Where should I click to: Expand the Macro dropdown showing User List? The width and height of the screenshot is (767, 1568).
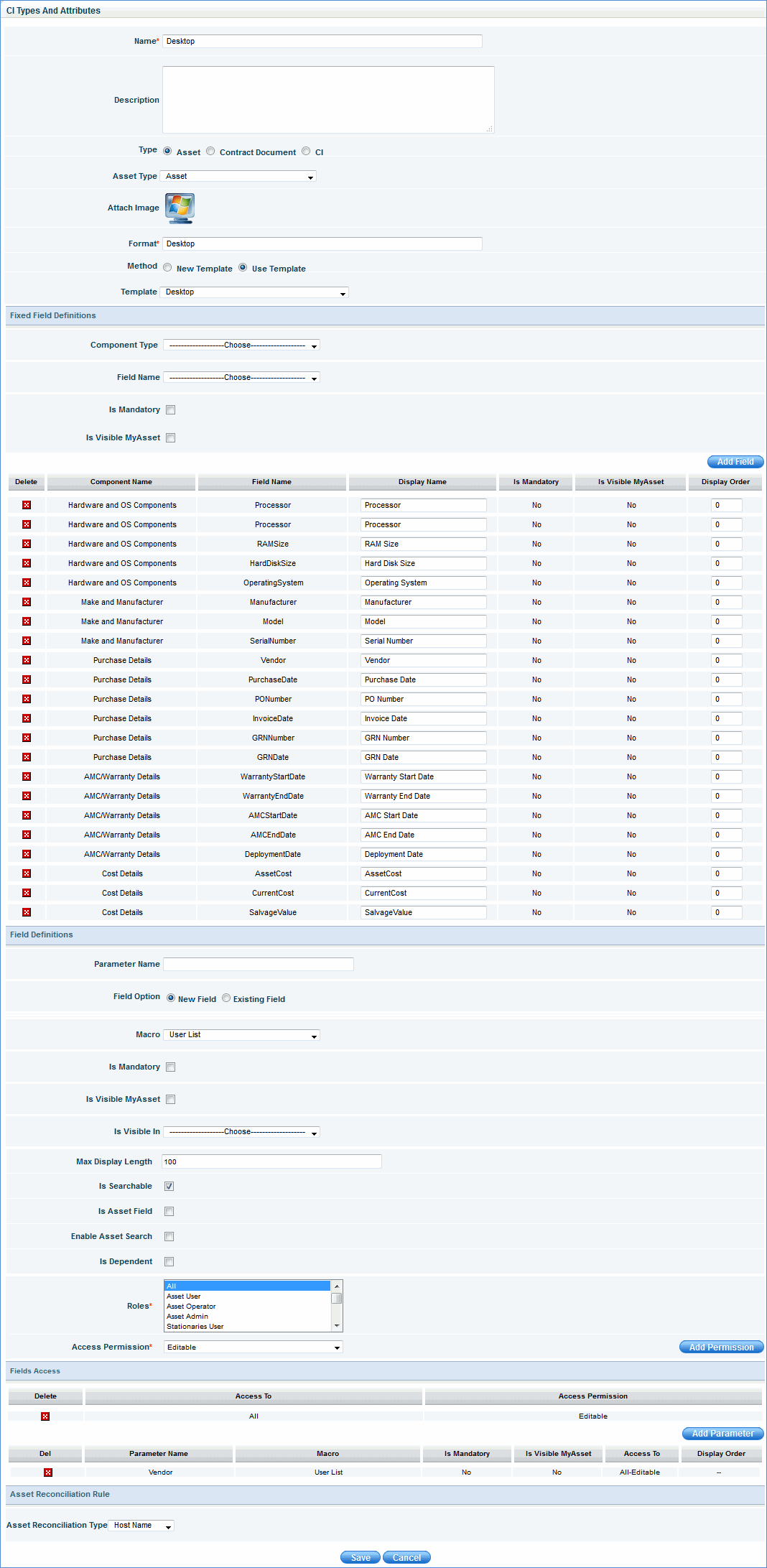(241, 1035)
